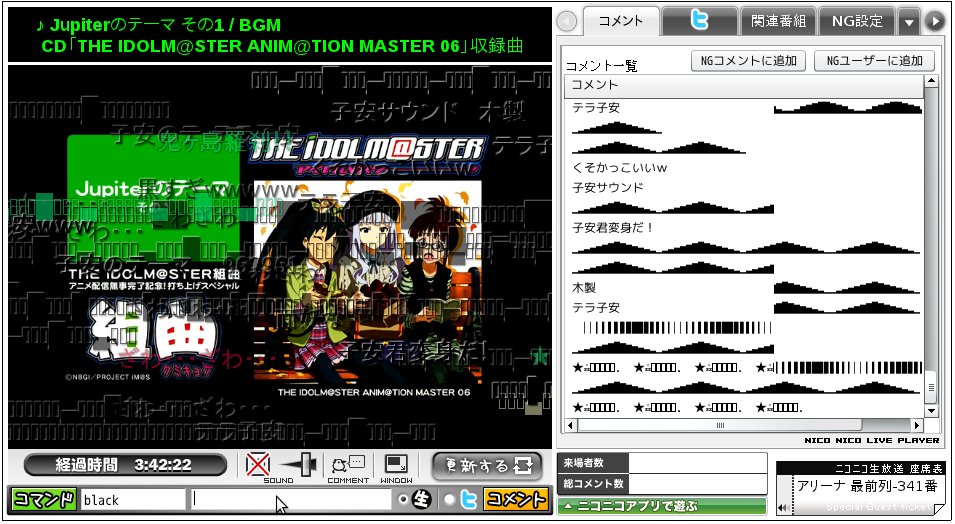The width and height of the screenshot is (955, 524).
Task: Click the rewind arrows icon on the seat ticket
Action: [784, 508]
